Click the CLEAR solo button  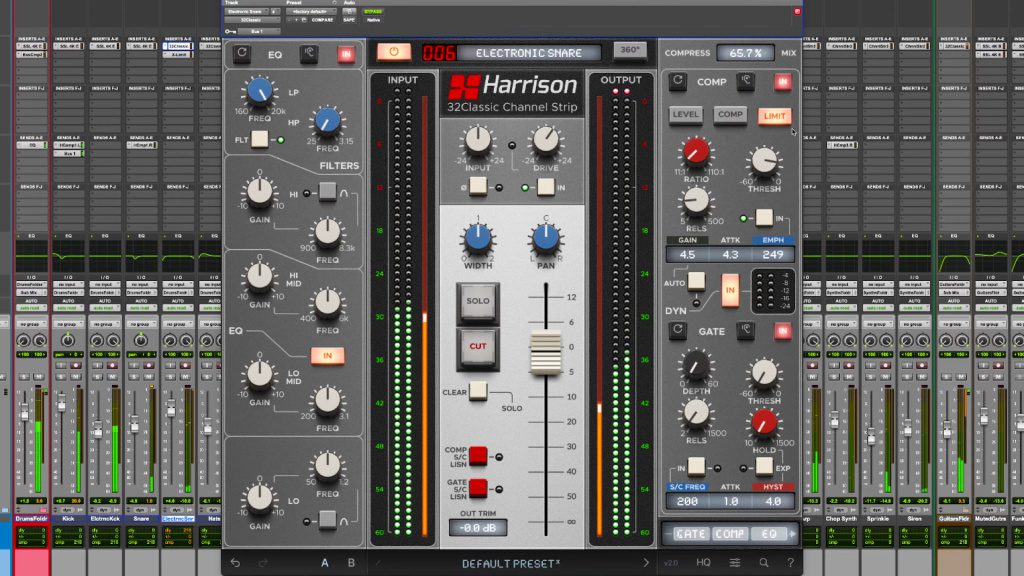[478, 391]
